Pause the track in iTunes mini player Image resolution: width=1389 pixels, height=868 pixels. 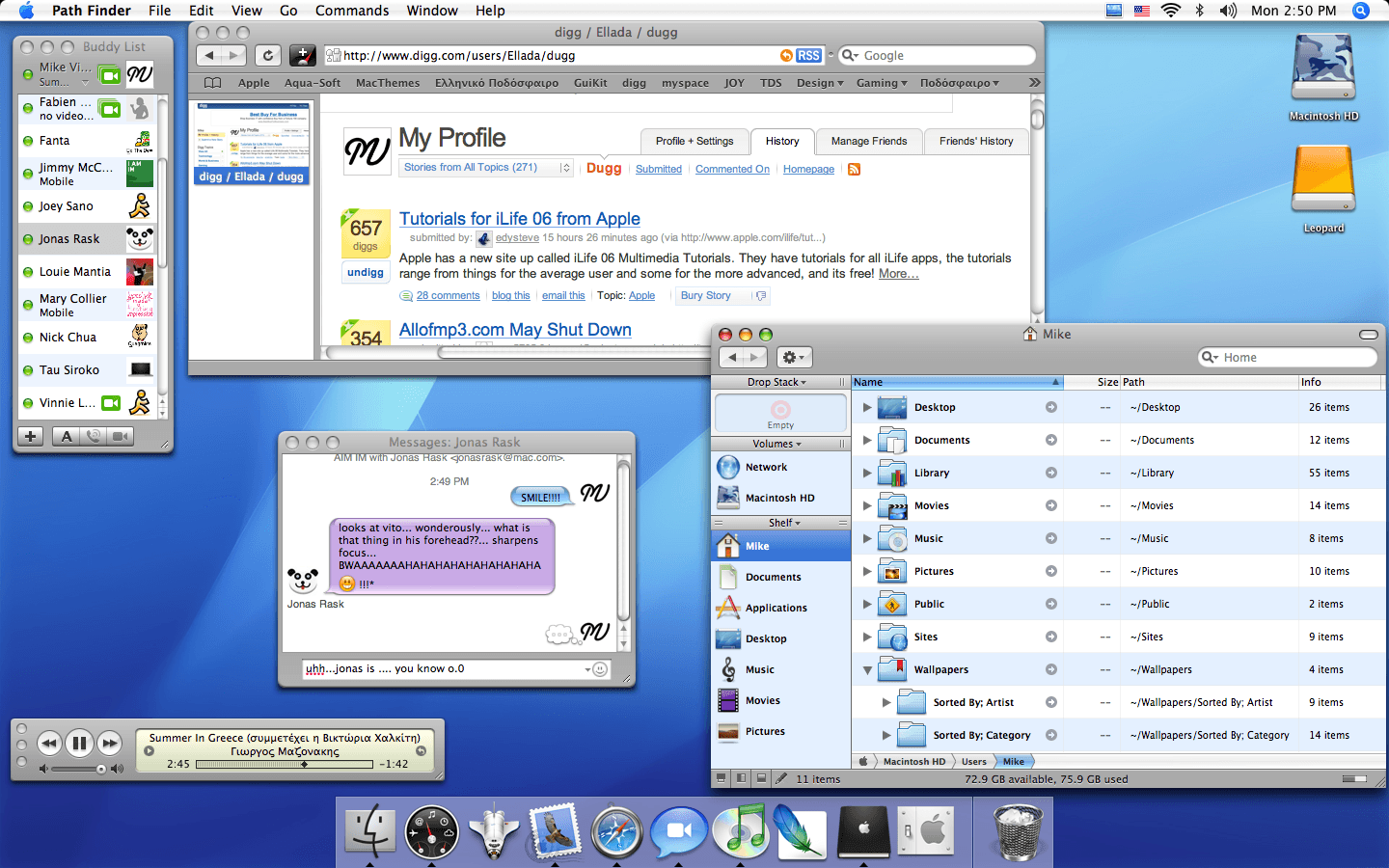tap(80, 743)
